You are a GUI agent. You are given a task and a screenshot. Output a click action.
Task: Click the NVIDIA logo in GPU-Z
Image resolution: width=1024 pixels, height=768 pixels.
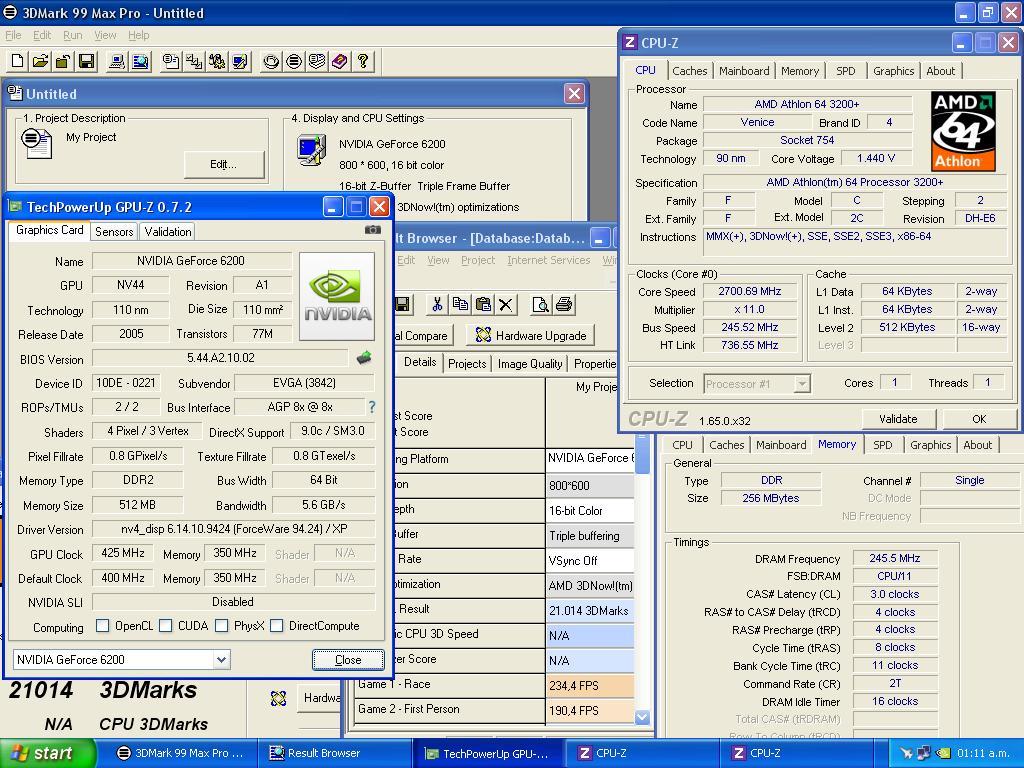[x=337, y=296]
